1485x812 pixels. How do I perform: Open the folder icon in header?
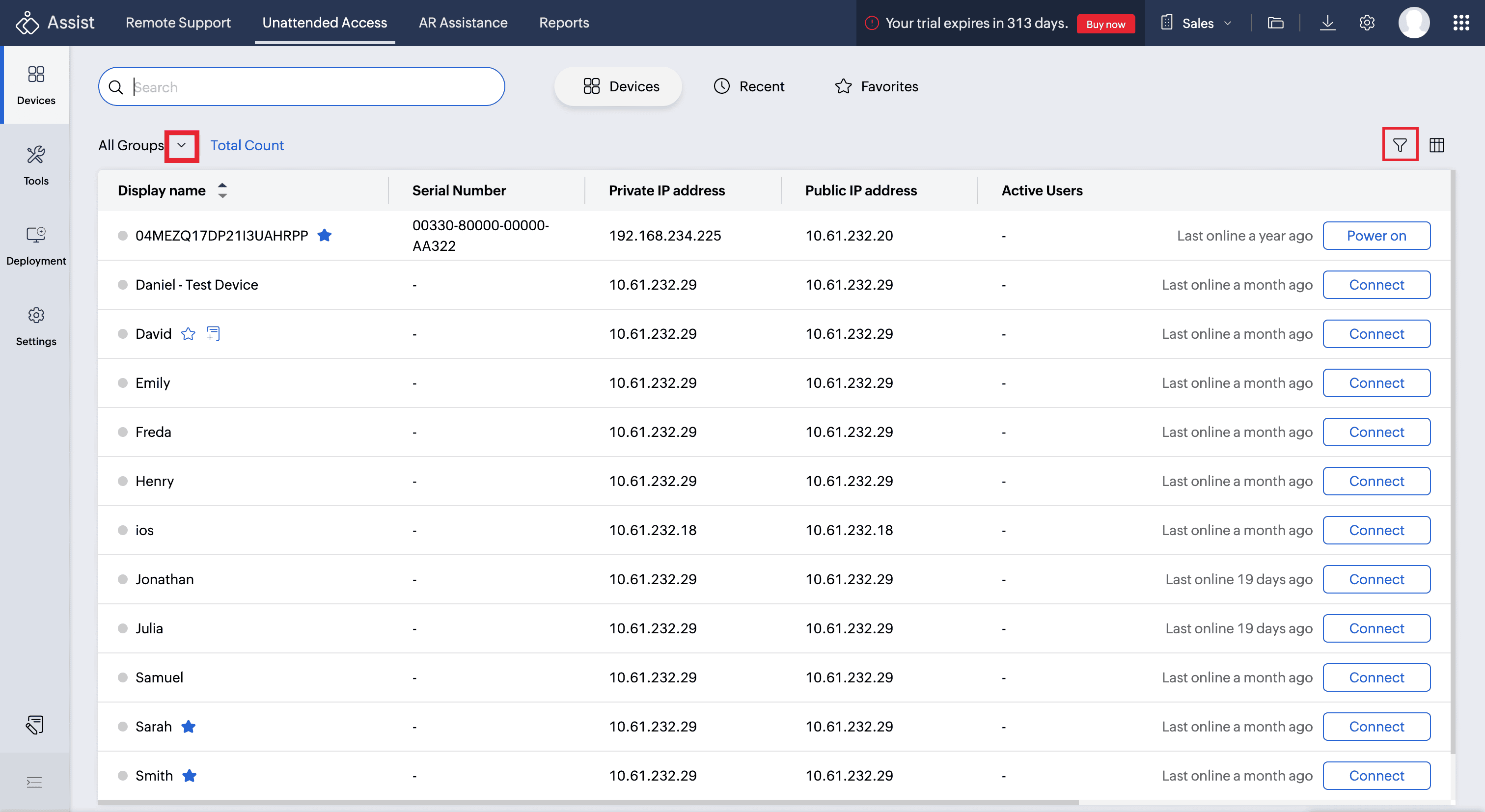(1275, 23)
